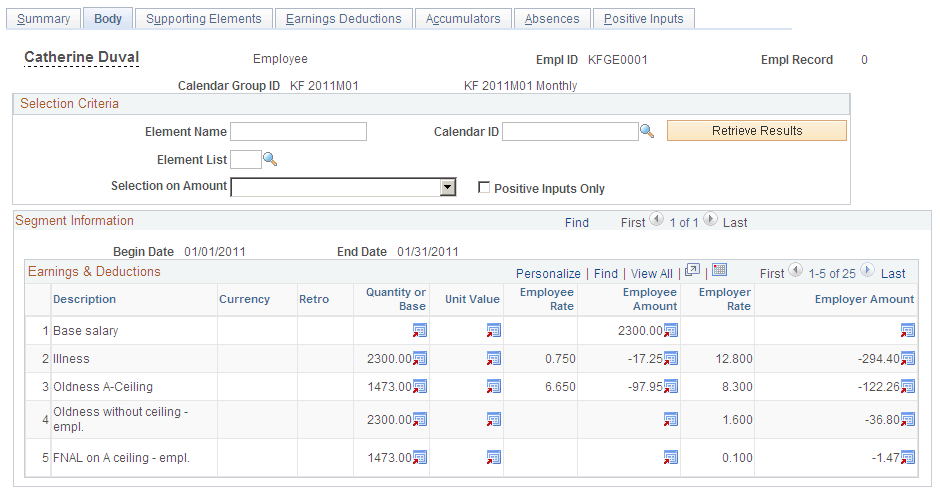The width and height of the screenshot is (940, 494).
Task: Click the View All link
Action: (x=652, y=273)
